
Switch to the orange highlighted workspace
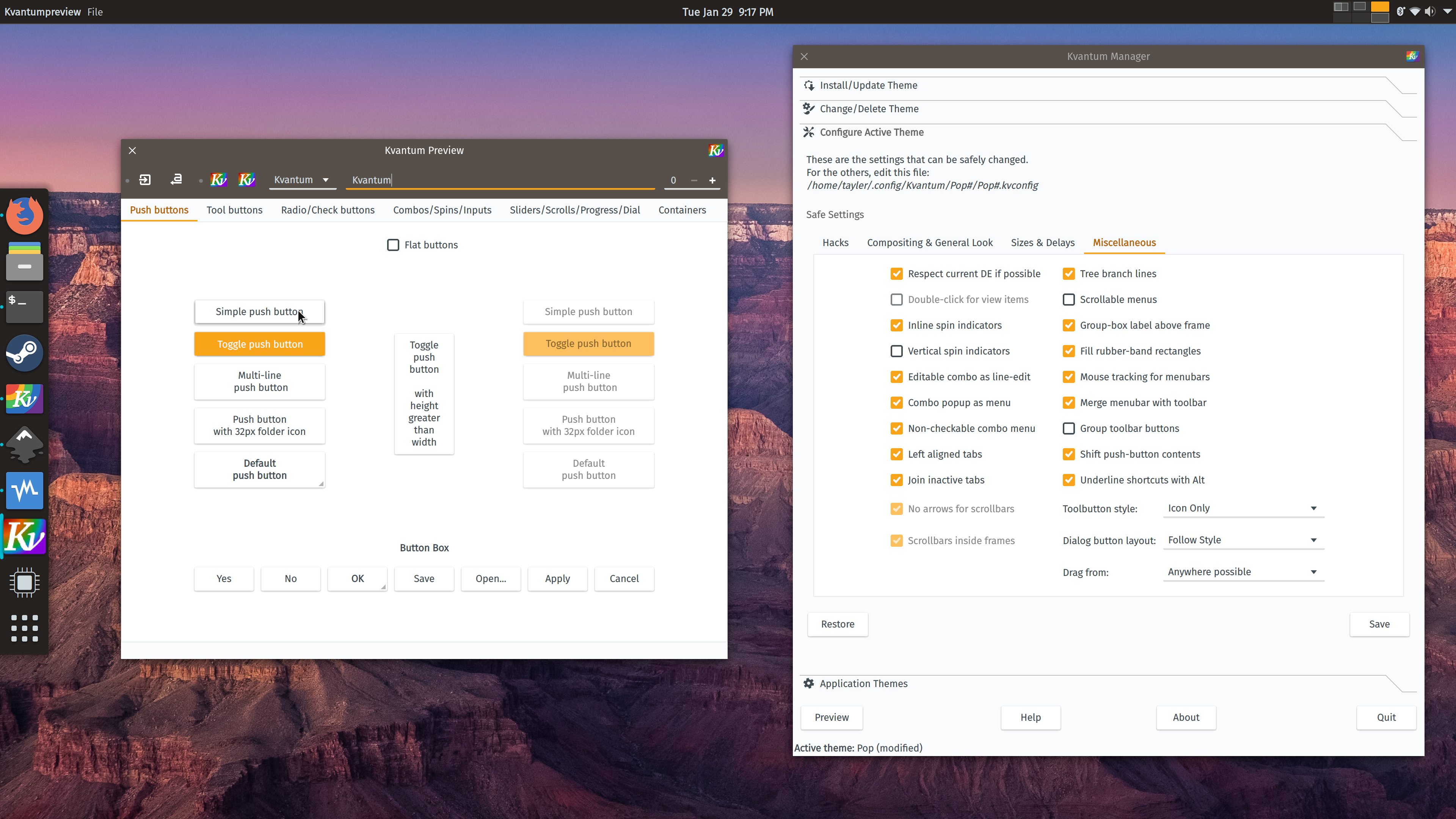click(1380, 7)
